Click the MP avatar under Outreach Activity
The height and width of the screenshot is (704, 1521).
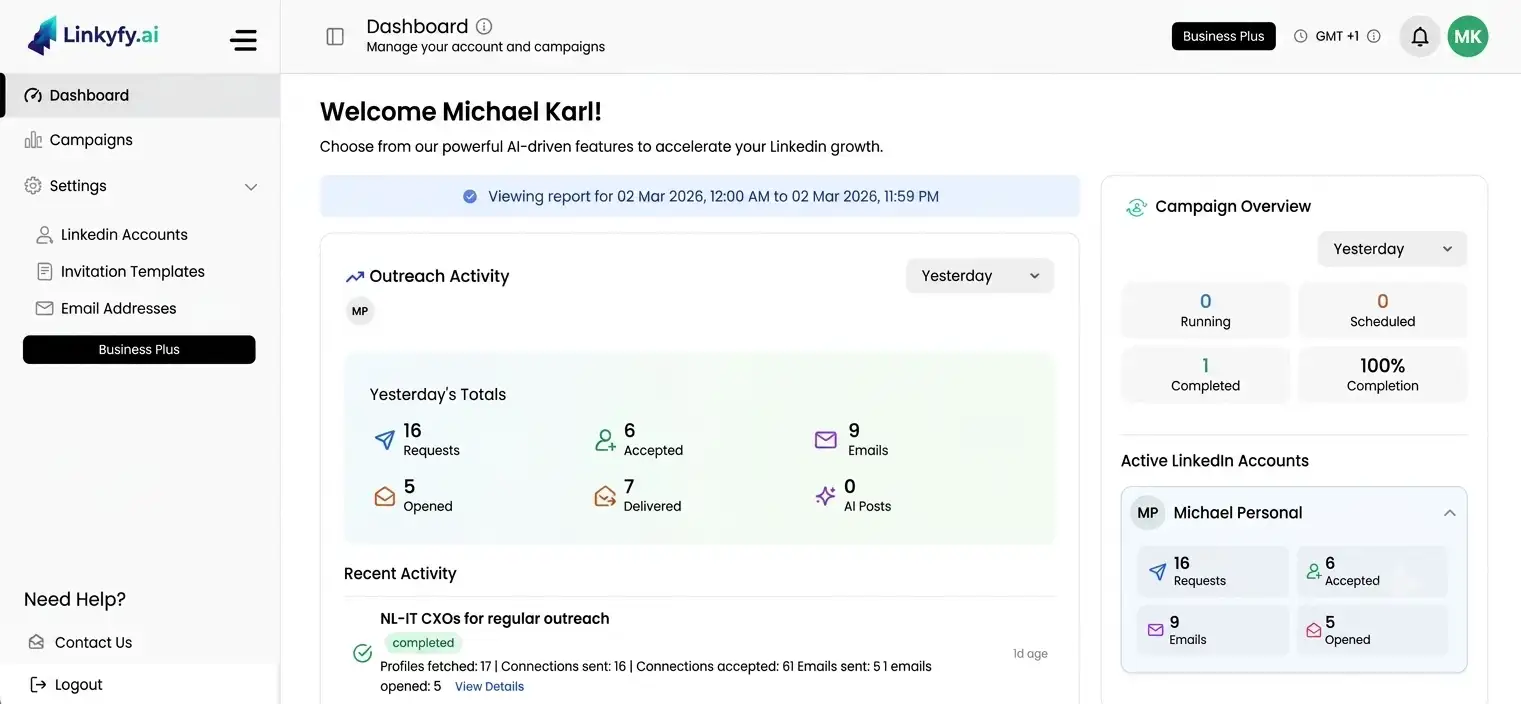click(x=360, y=311)
